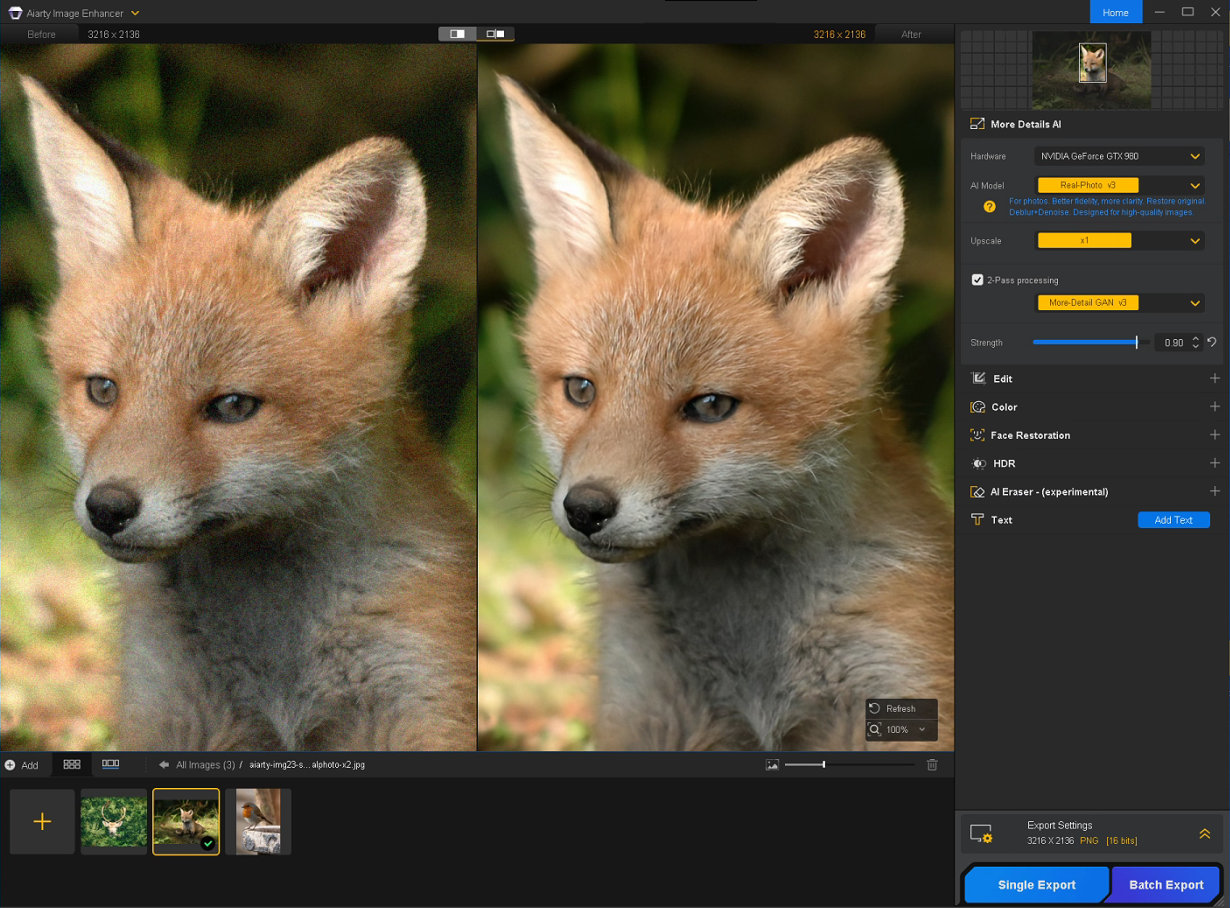Open the 100% zoom level dropdown
1230x908 pixels.
tap(921, 730)
